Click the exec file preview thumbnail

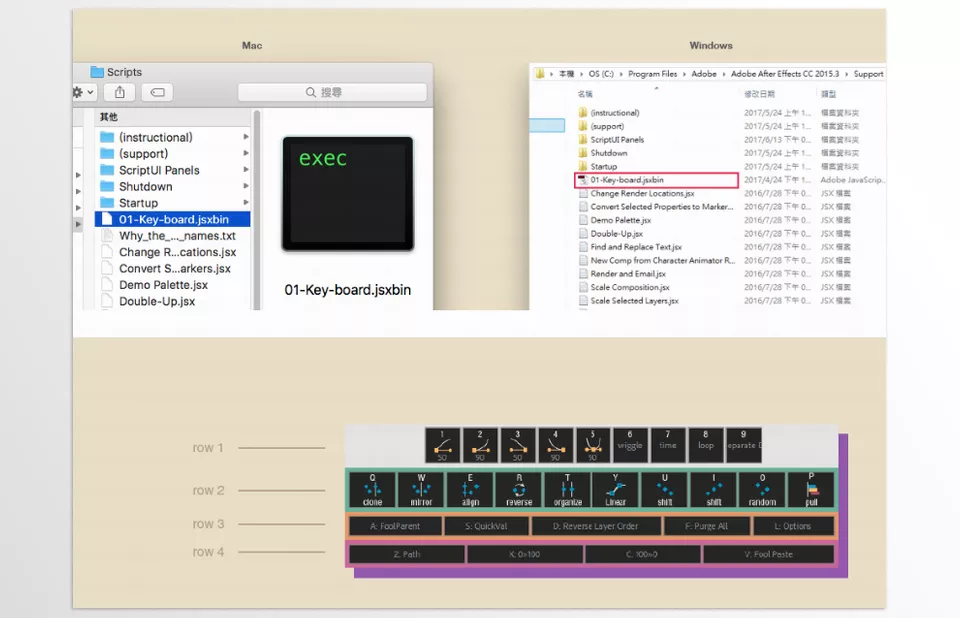(x=348, y=194)
